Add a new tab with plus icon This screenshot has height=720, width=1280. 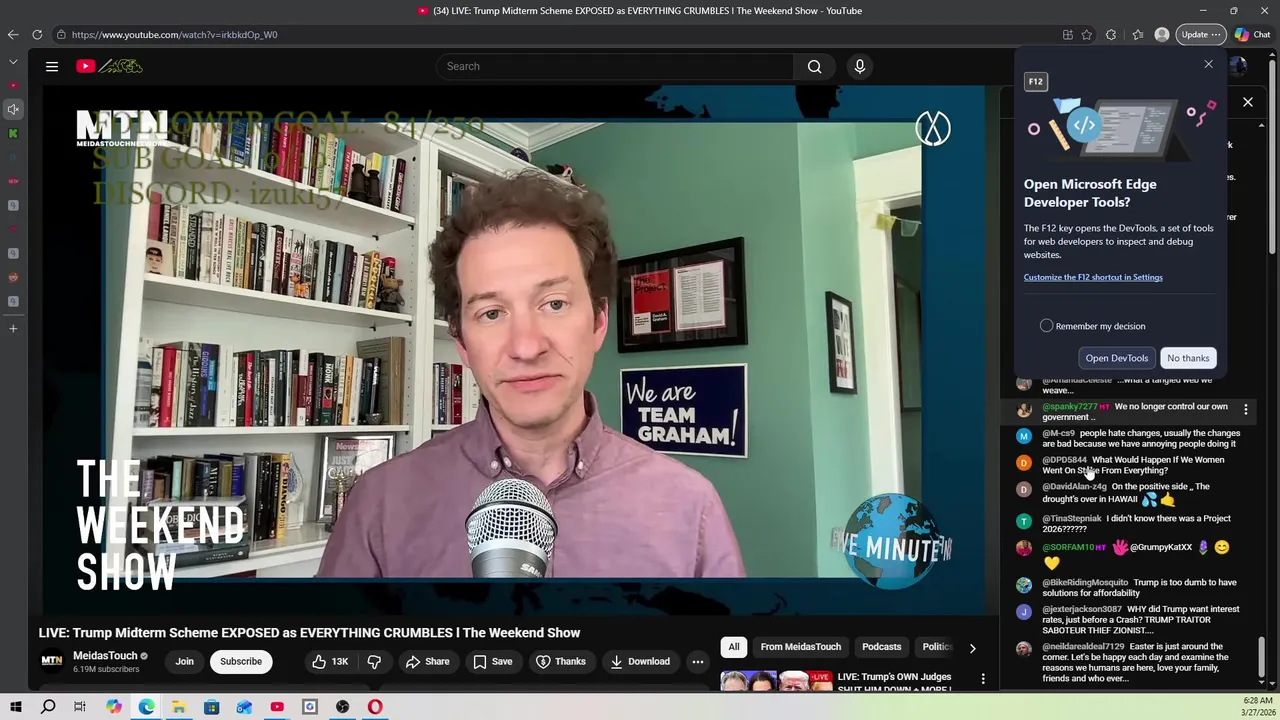13,328
